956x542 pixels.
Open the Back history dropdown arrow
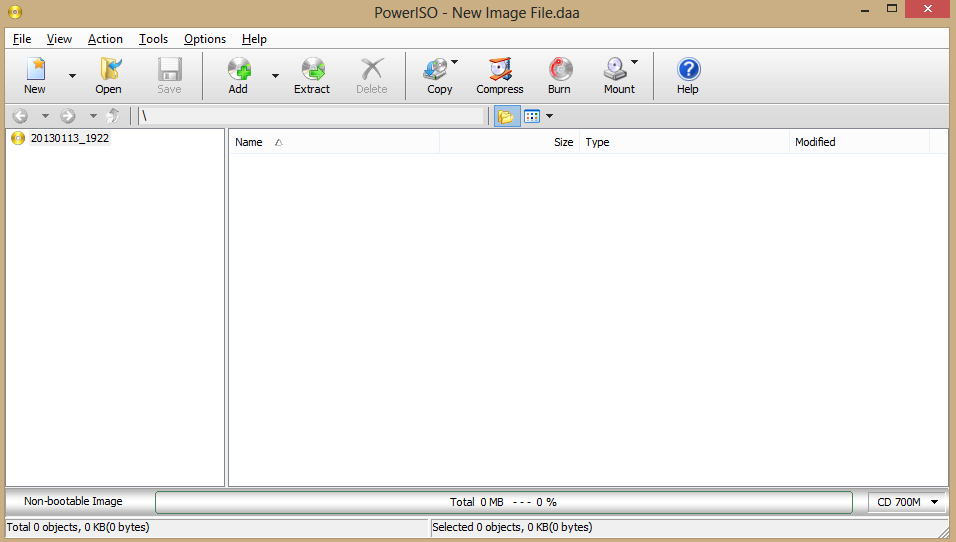[45, 116]
